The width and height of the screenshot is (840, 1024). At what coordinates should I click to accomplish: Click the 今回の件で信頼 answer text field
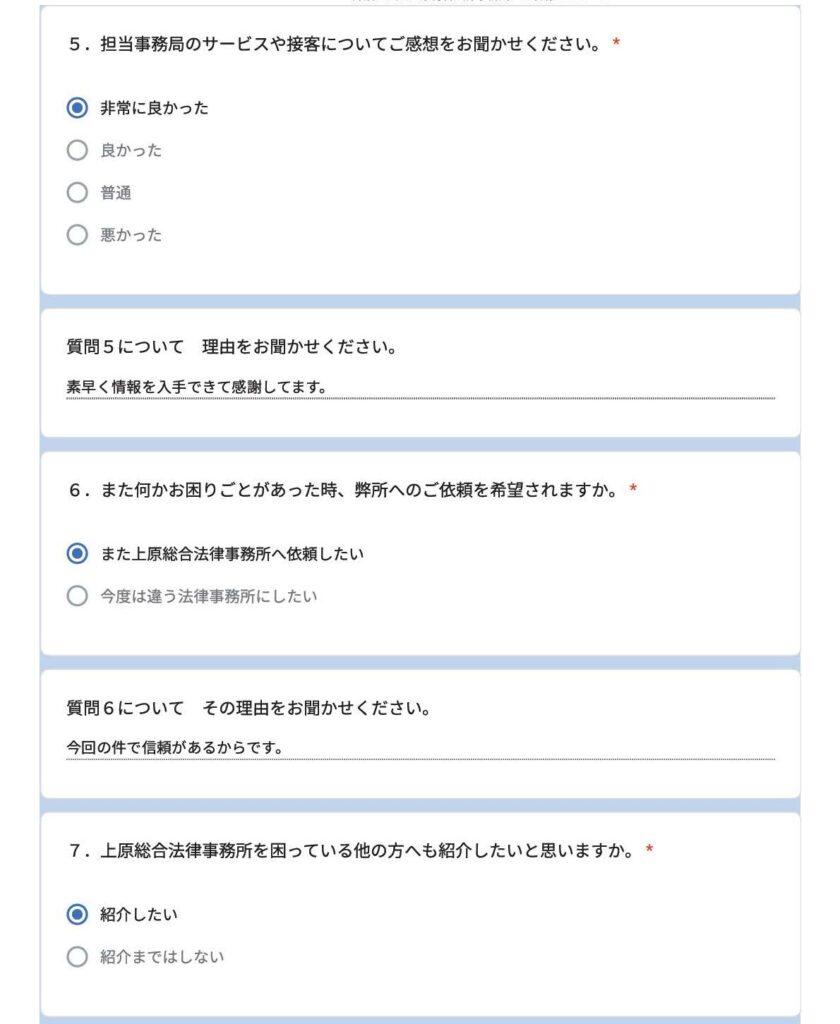tap(420, 748)
